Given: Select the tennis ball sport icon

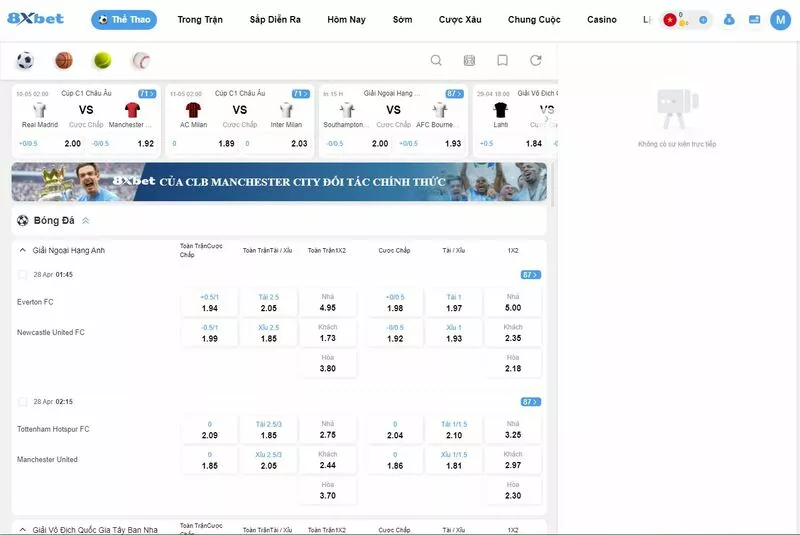Looking at the screenshot, I should 103,61.
